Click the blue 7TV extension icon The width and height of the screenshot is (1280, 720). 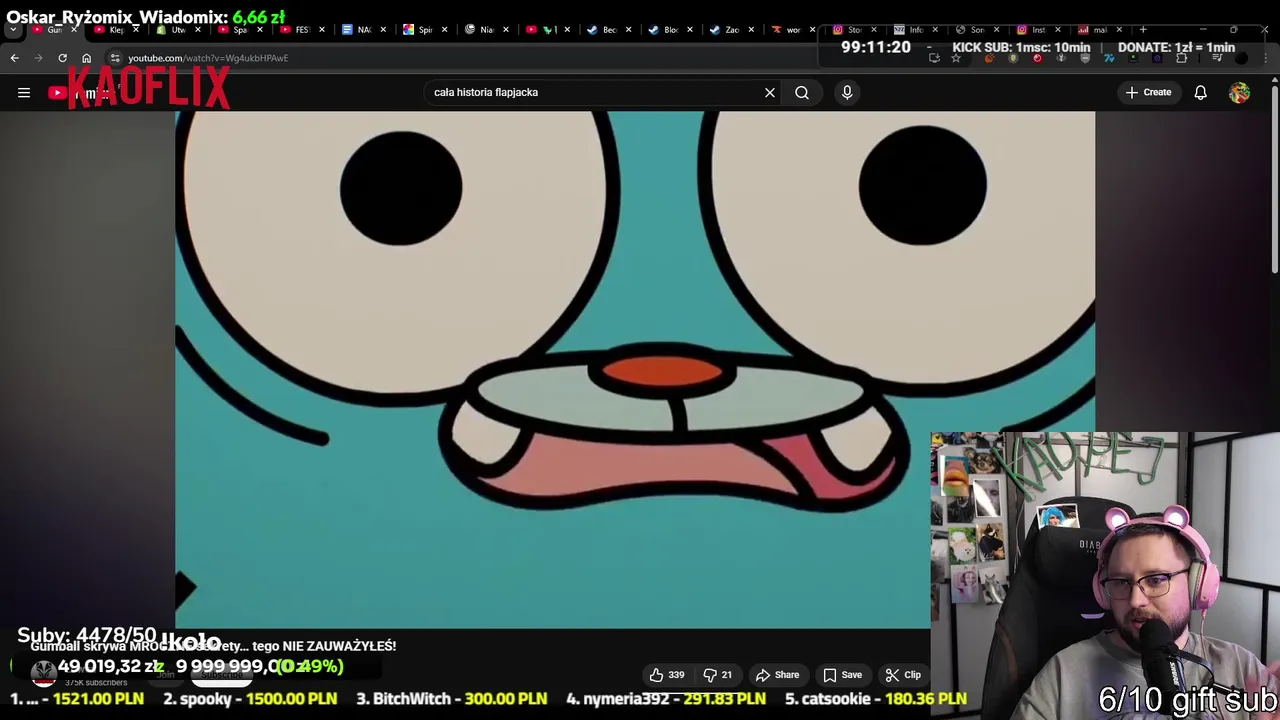pos(1109,58)
